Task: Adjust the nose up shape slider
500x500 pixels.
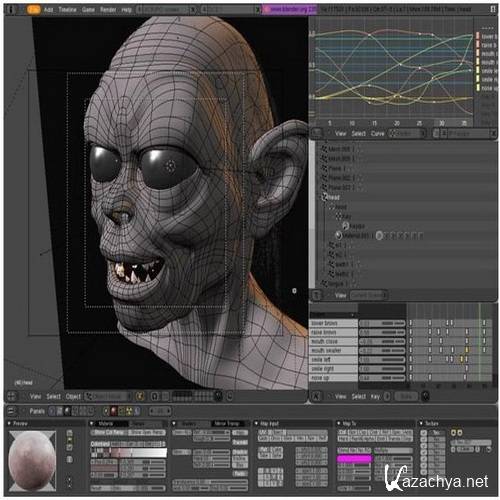Action: [x=382, y=378]
